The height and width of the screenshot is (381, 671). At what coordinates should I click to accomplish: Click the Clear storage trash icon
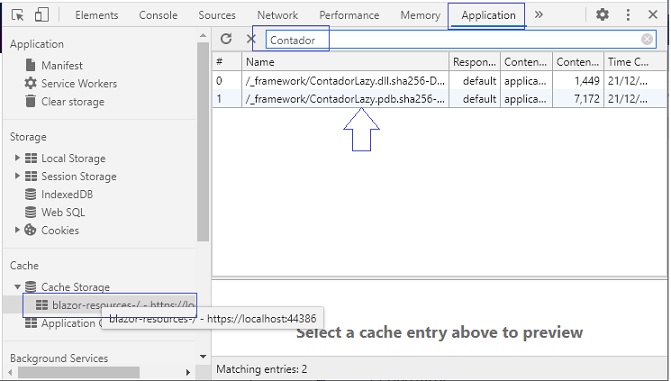[30, 101]
